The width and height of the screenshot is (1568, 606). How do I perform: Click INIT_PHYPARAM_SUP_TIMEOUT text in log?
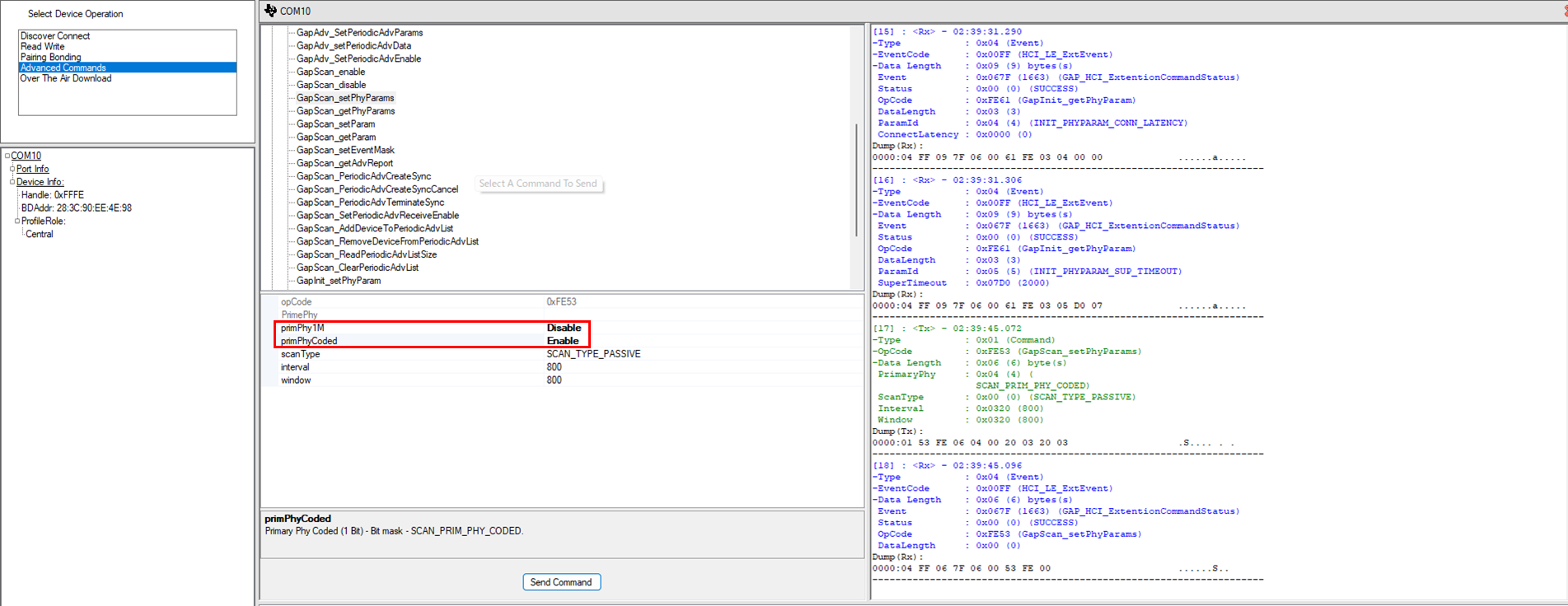coord(1105,272)
